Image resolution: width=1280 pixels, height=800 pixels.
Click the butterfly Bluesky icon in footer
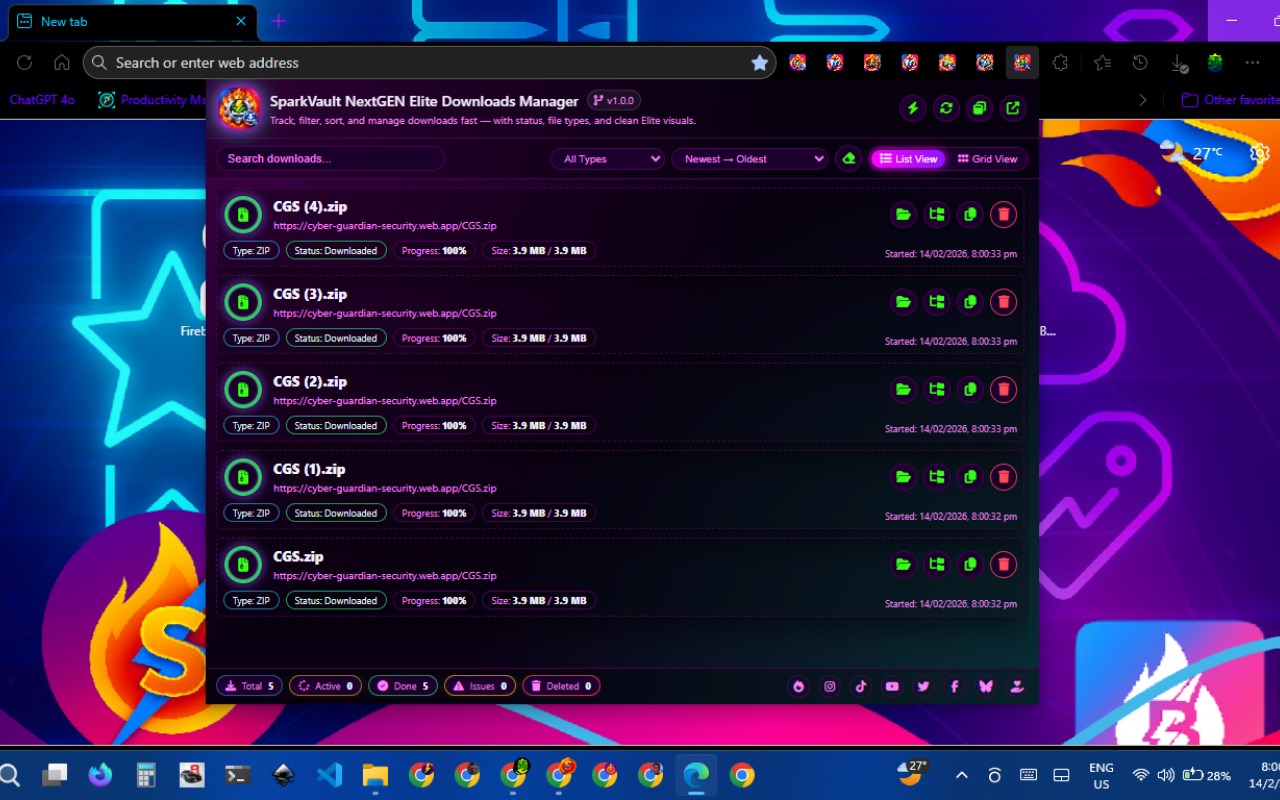(986, 686)
